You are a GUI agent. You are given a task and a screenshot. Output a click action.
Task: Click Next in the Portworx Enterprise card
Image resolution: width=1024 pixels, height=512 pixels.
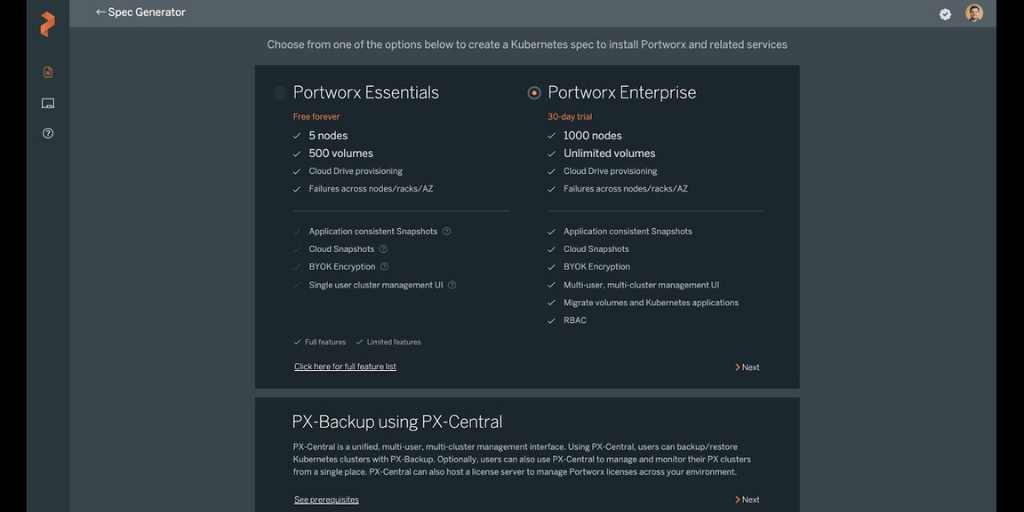(747, 367)
